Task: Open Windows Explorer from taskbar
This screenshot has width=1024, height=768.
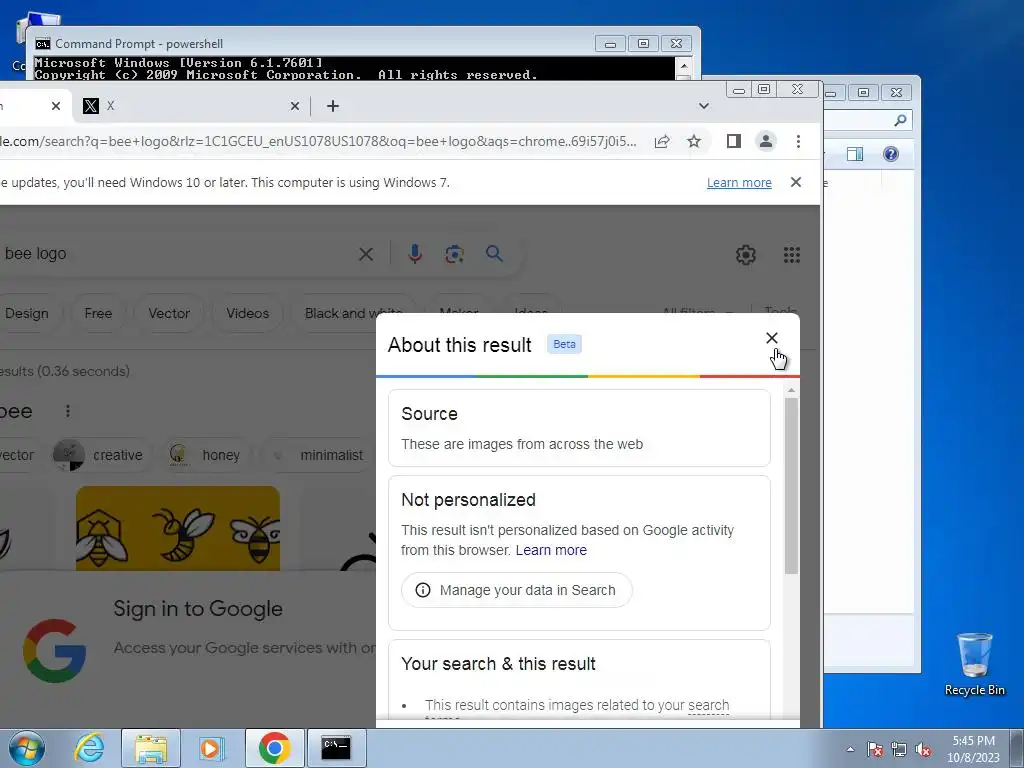Action: point(151,748)
